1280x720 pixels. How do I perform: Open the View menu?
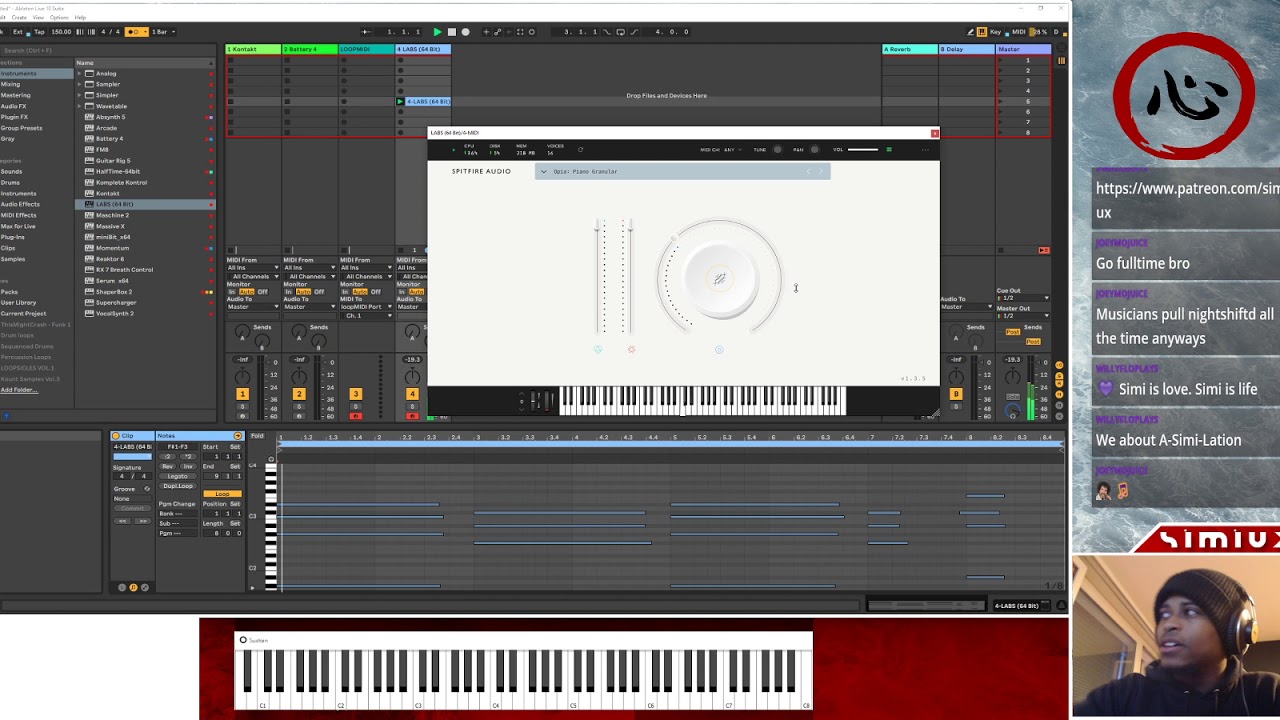pos(38,17)
